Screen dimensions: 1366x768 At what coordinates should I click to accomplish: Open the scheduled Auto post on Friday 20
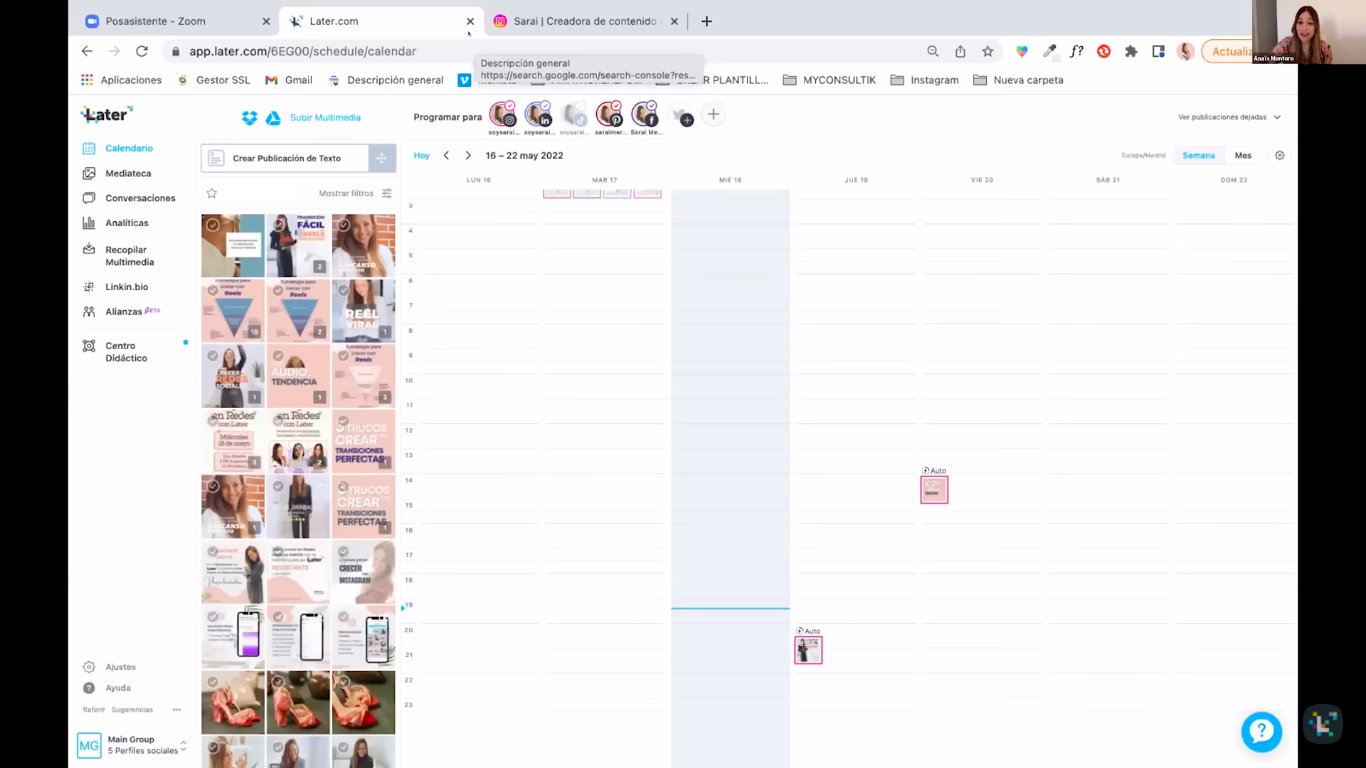coord(934,489)
